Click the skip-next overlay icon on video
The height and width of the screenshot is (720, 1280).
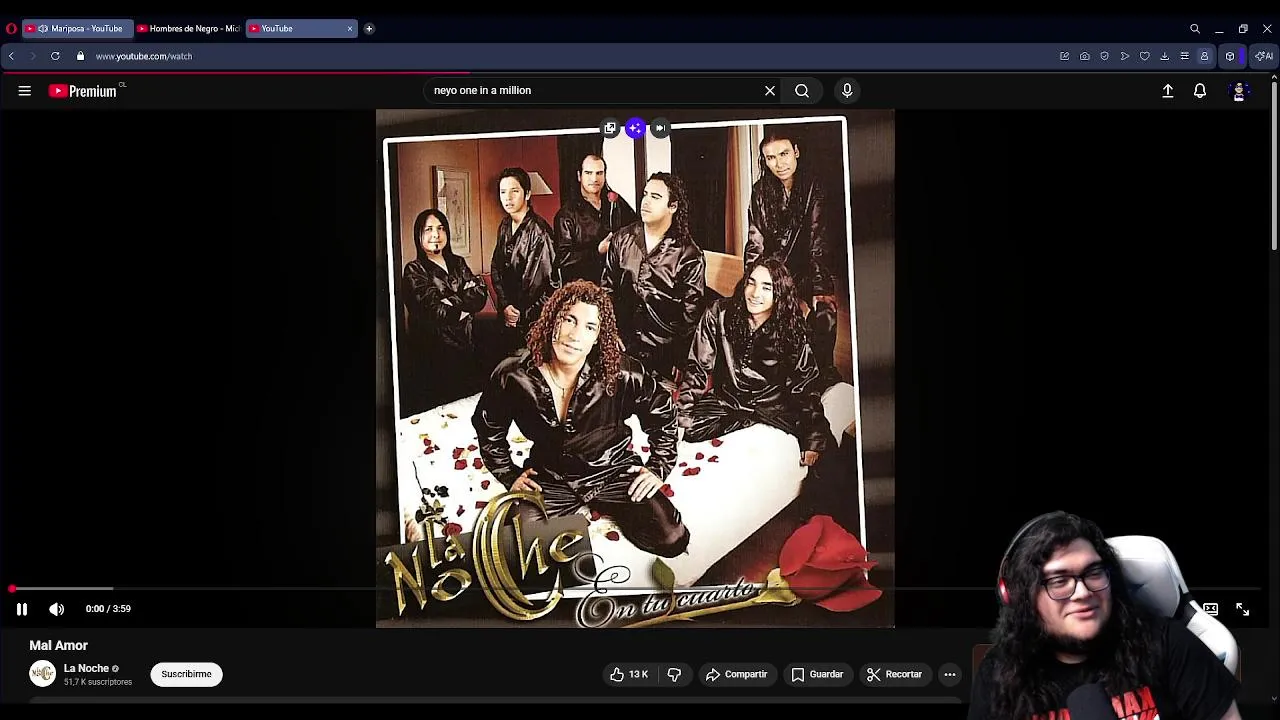tap(660, 128)
